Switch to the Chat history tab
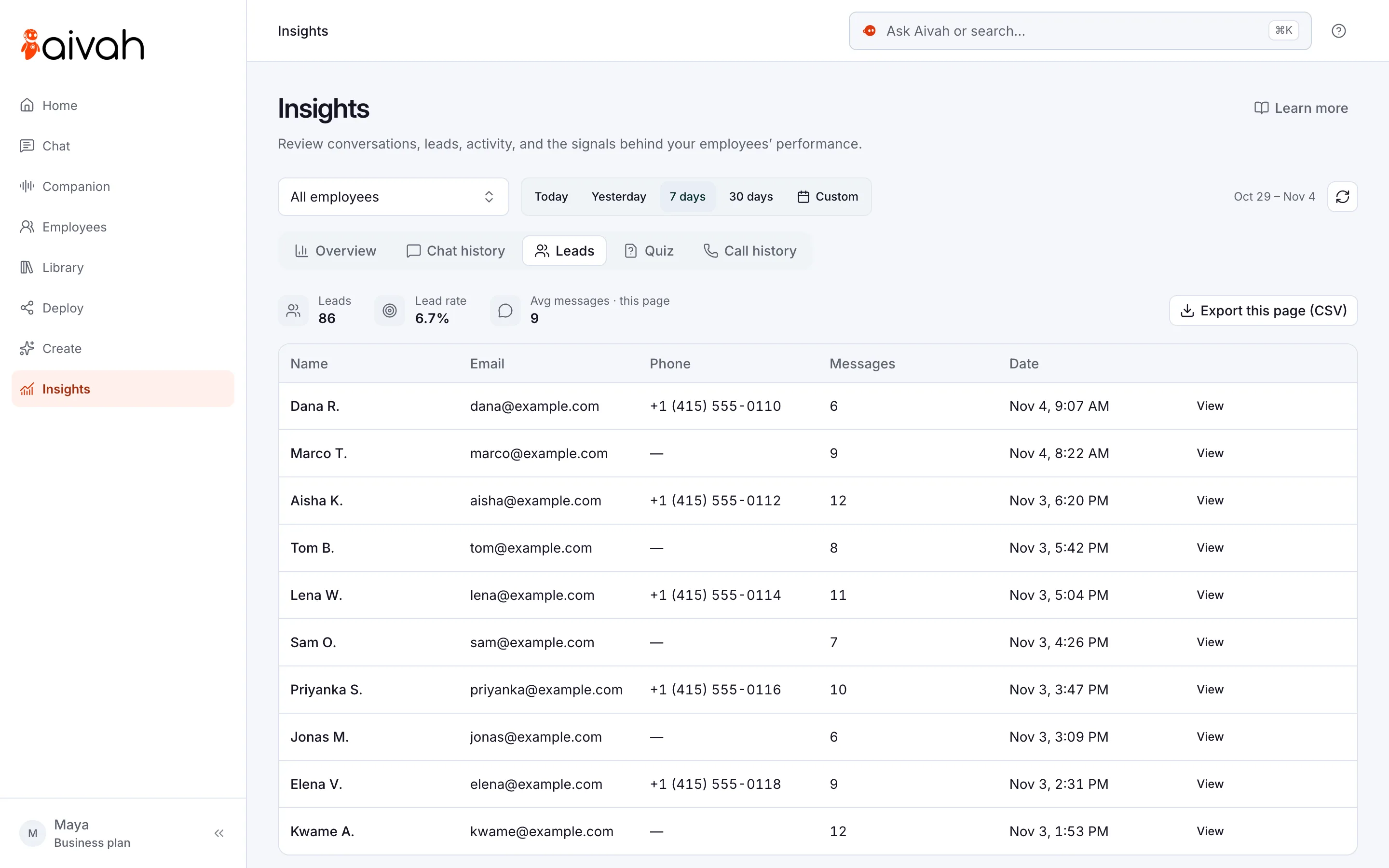This screenshot has height=868, width=1389. (x=456, y=251)
